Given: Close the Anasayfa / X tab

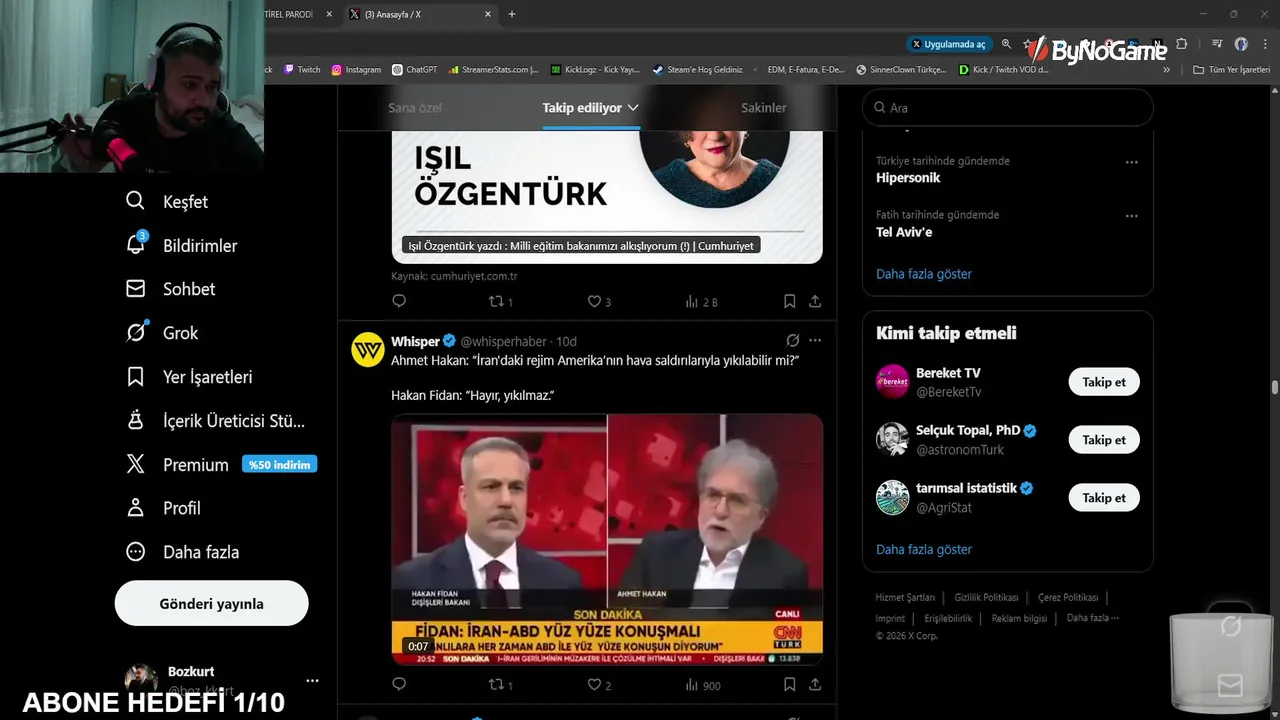Looking at the screenshot, I should pyautogui.click(x=488, y=14).
